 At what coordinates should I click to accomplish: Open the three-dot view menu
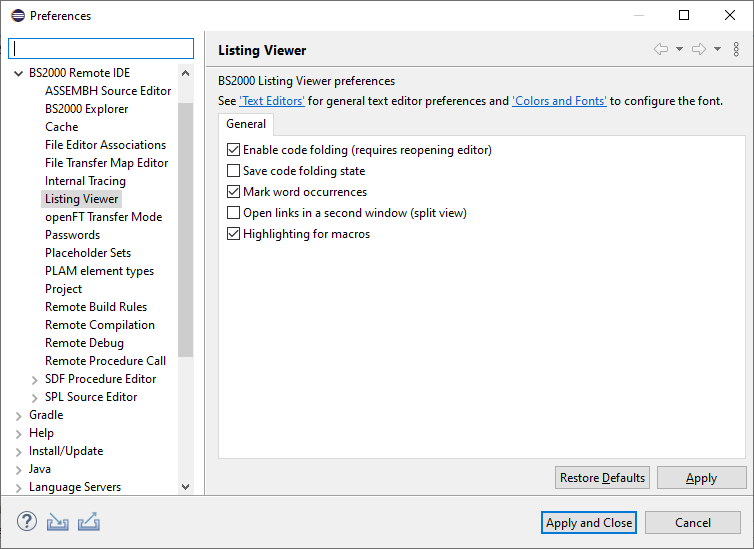coord(736,50)
